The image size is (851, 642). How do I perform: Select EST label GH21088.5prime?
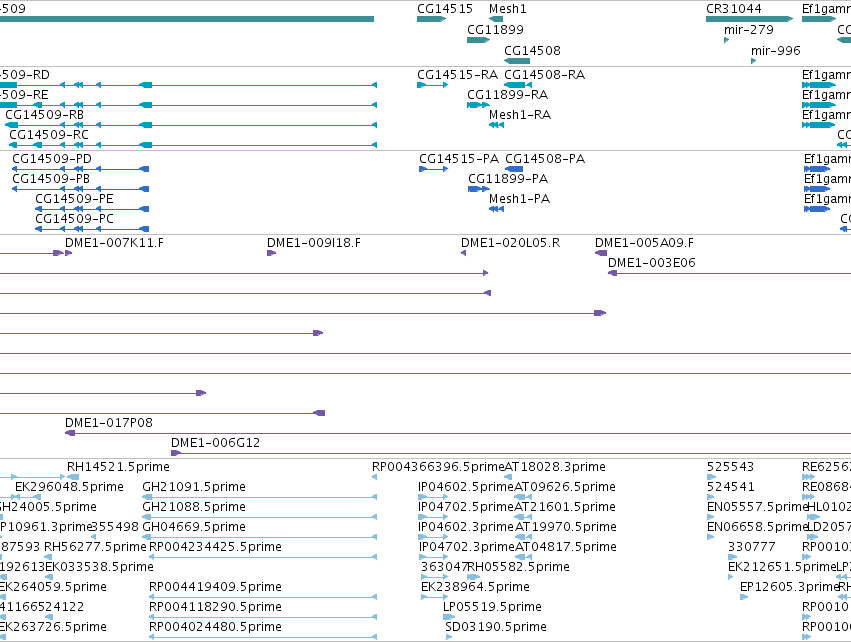click(x=194, y=507)
